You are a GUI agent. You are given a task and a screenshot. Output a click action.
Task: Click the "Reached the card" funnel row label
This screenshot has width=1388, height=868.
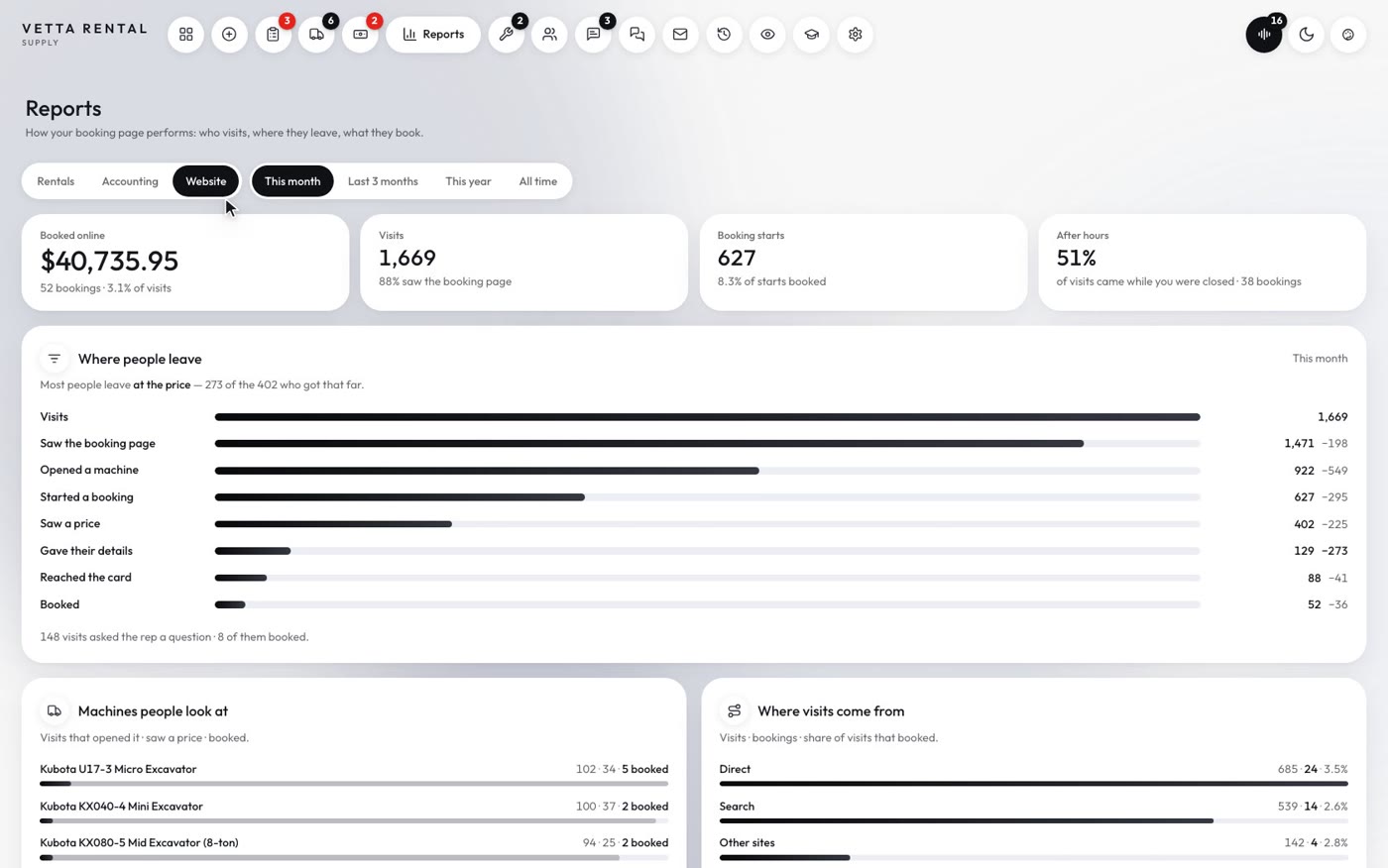[85, 578]
